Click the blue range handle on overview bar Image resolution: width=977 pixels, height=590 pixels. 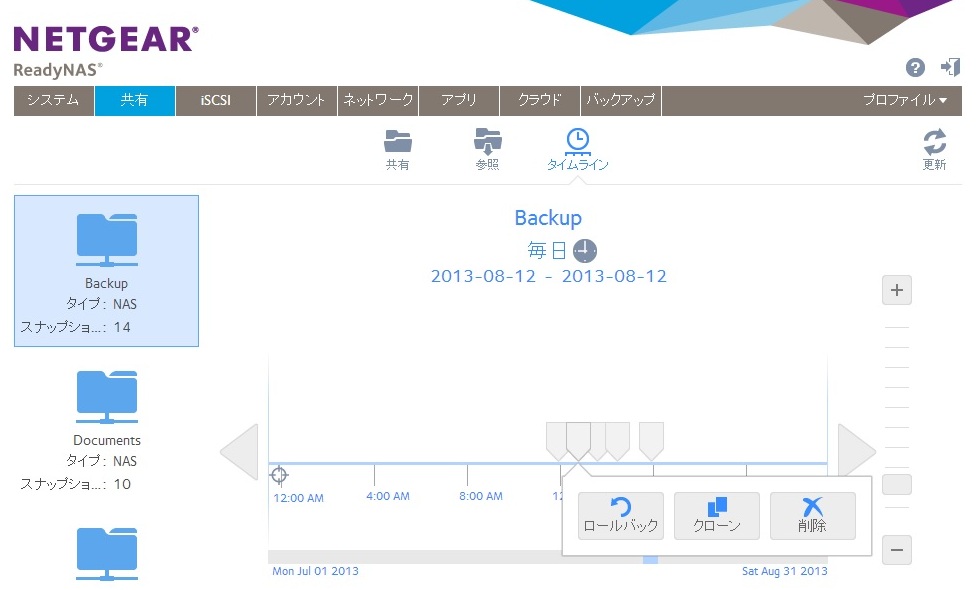(650, 559)
